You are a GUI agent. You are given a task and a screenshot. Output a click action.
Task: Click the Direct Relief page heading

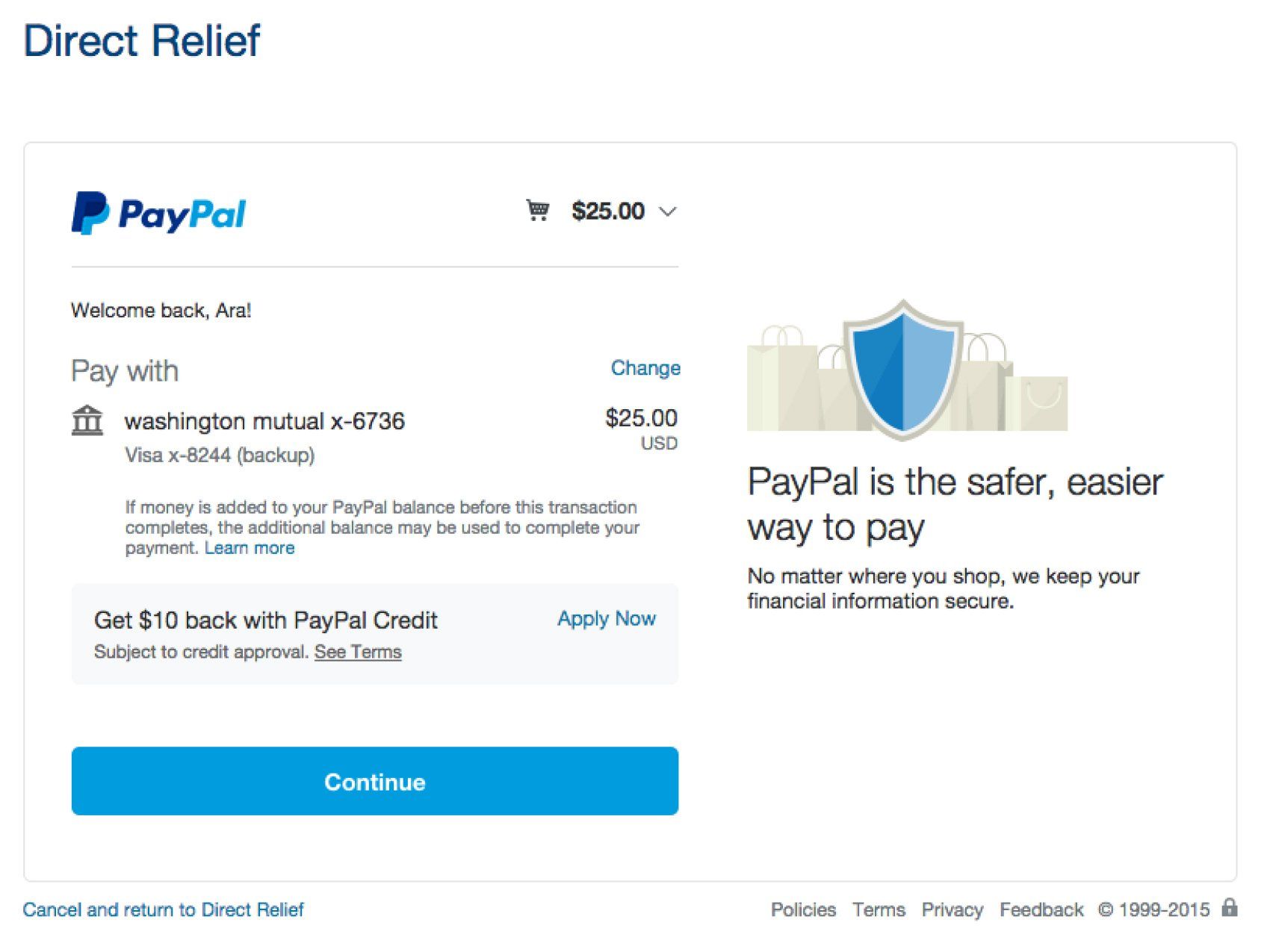click(x=142, y=40)
